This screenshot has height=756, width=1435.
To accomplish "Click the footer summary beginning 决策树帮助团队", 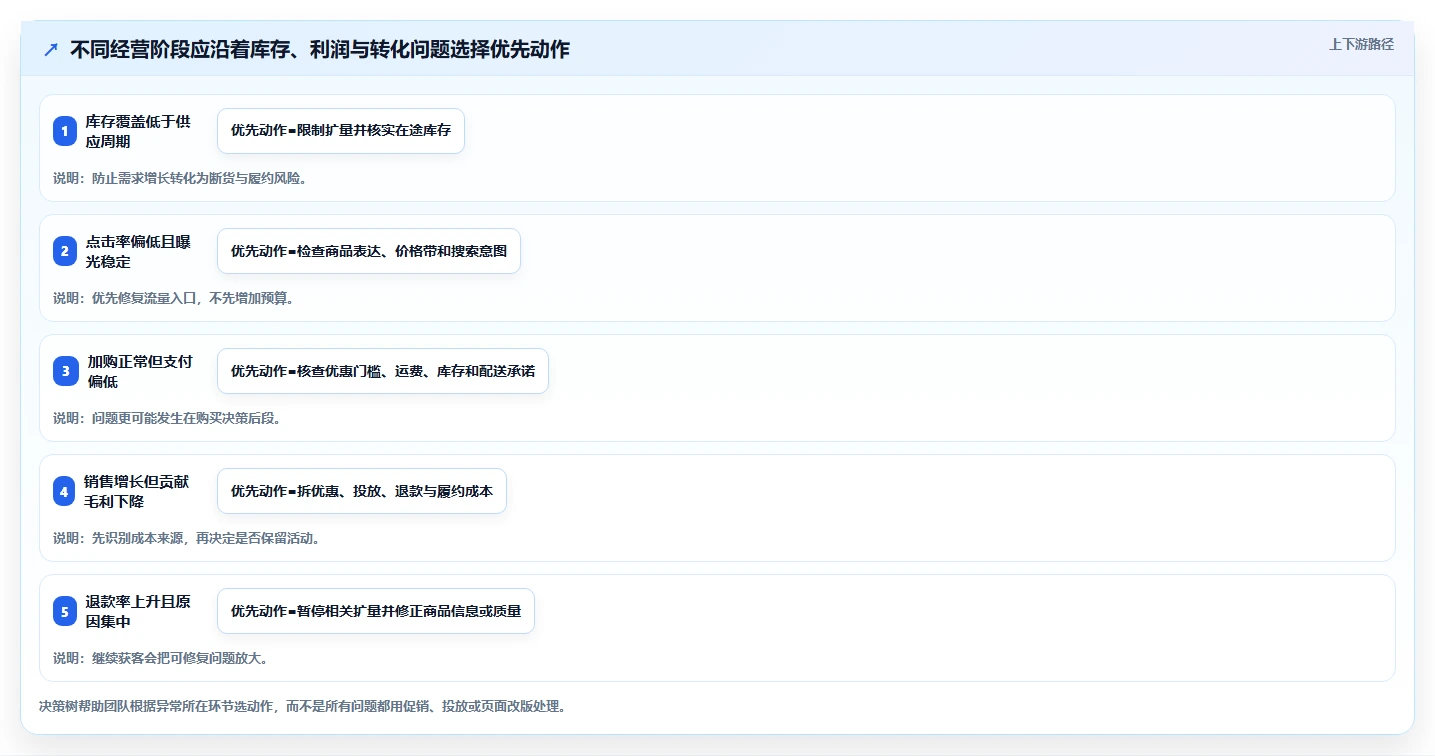I will tap(303, 706).
